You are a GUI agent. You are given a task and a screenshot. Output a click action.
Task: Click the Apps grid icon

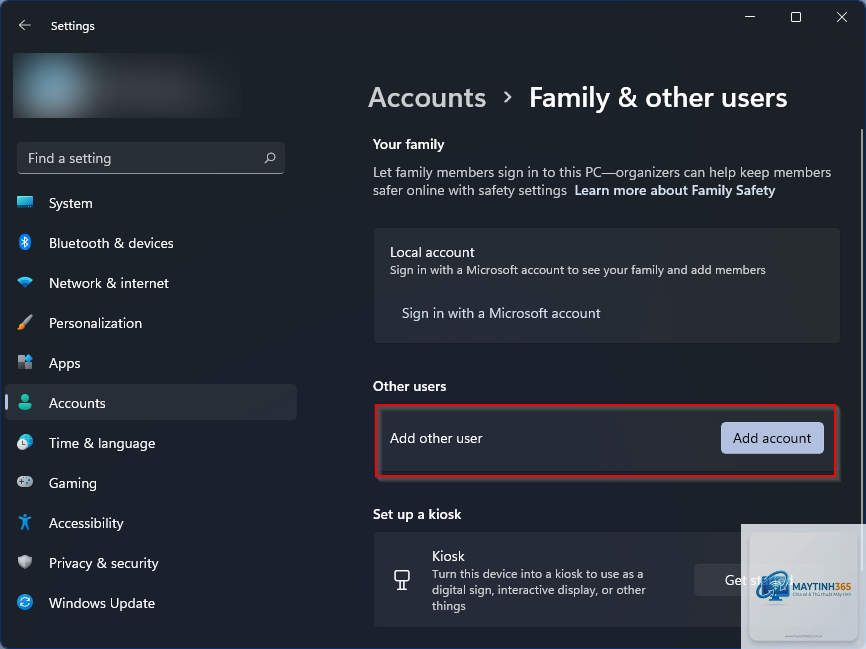pyautogui.click(x=25, y=363)
